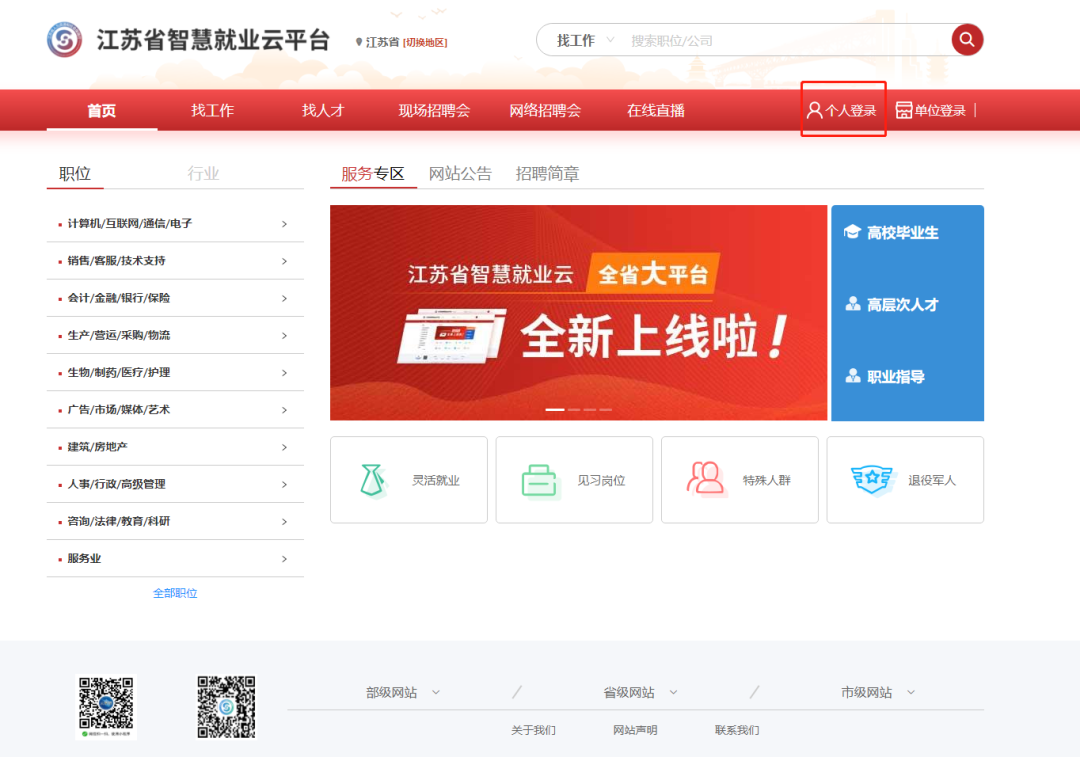Click the platform logo icon in the header
Viewport: 1080px width, 757px height.
[x=65, y=40]
